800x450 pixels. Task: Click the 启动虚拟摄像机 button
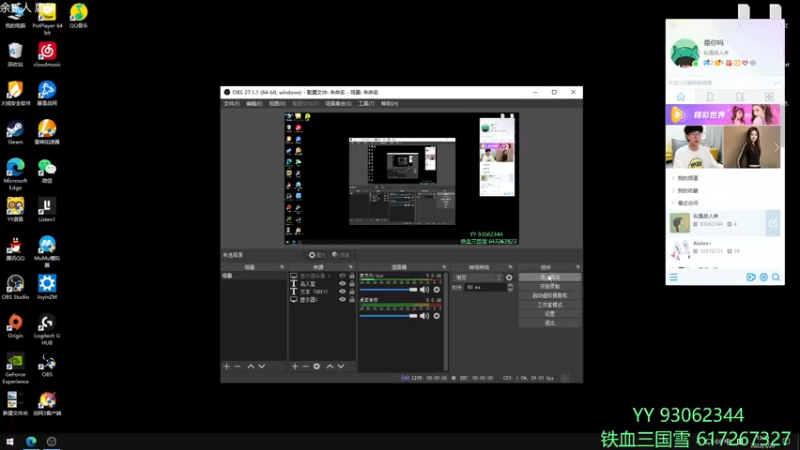(549, 295)
